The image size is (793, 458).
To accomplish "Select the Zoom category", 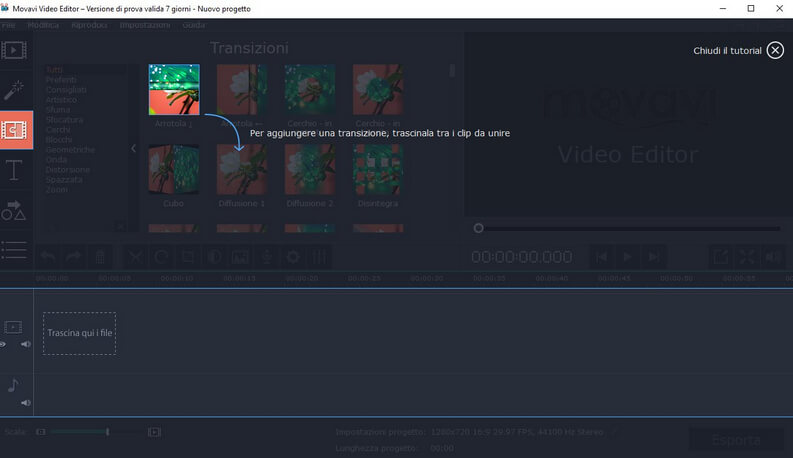I will point(56,190).
